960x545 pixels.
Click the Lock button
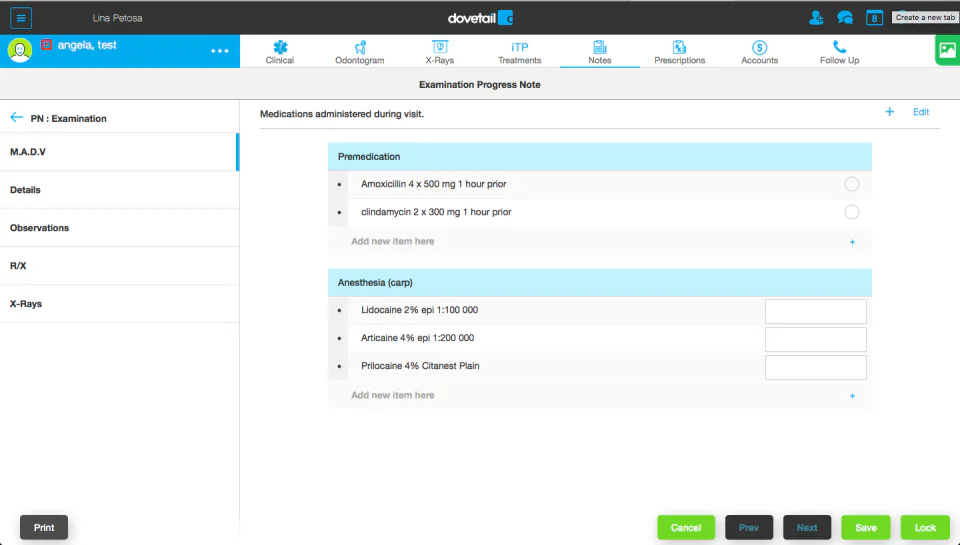coord(925,527)
